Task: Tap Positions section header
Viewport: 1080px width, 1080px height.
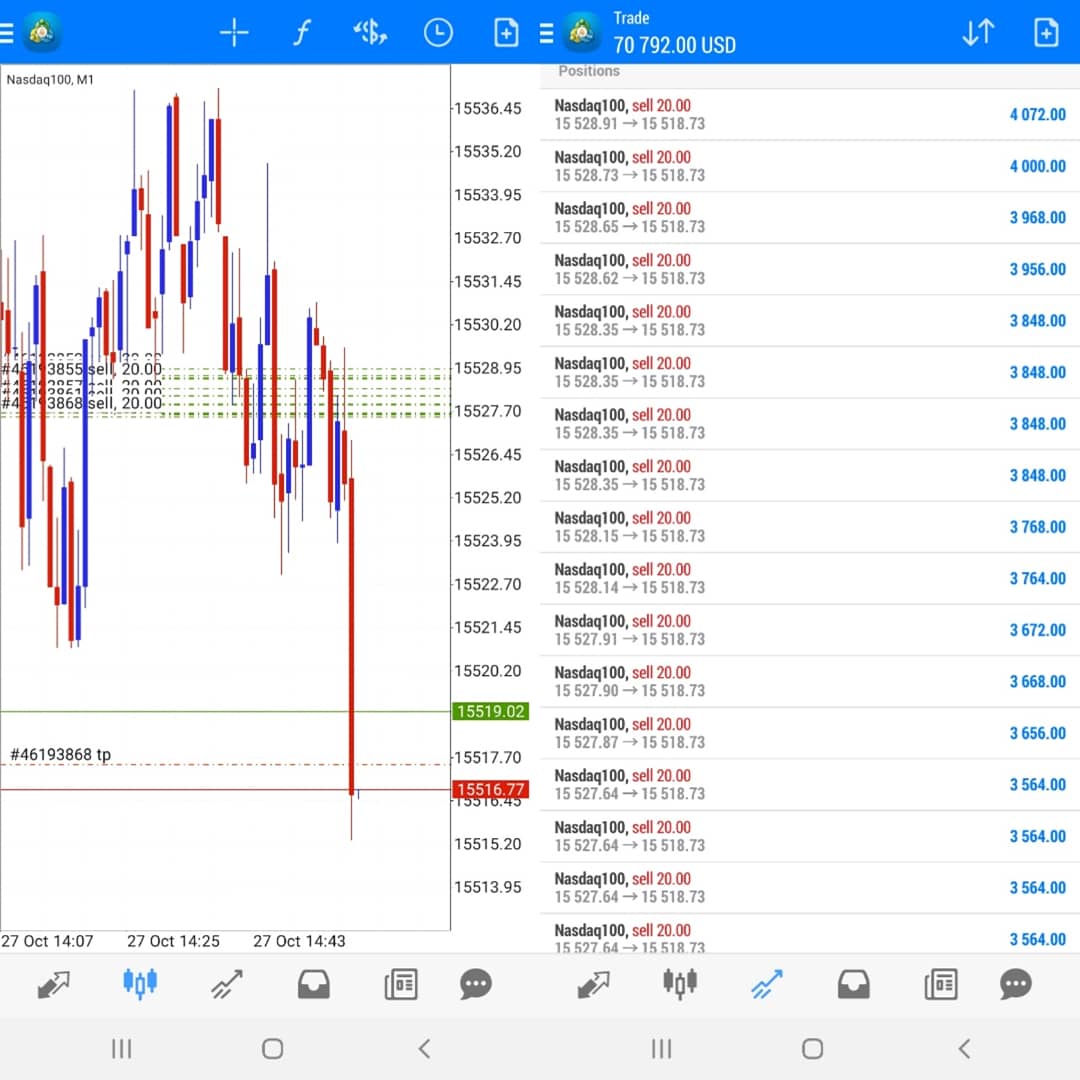Action: point(589,71)
